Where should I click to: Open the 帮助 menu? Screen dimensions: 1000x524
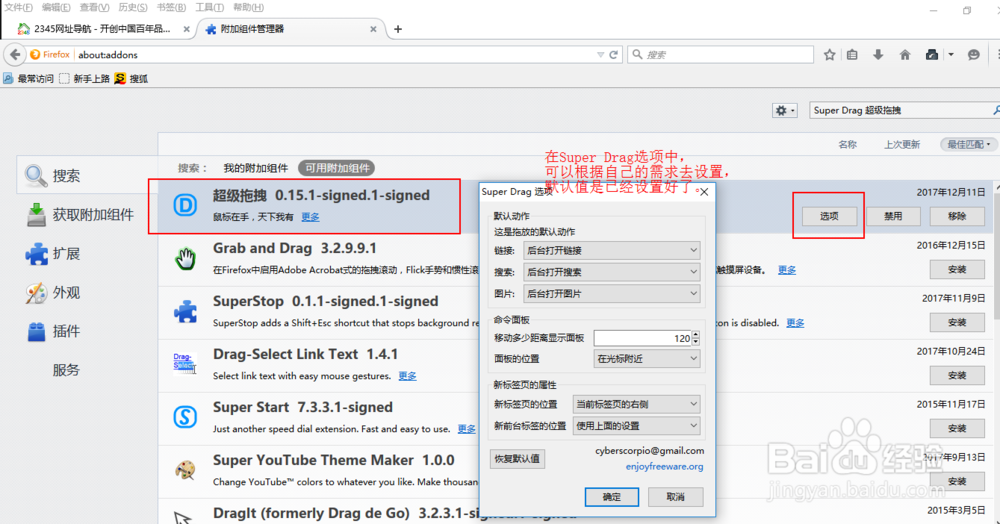[x=248, y=7]
